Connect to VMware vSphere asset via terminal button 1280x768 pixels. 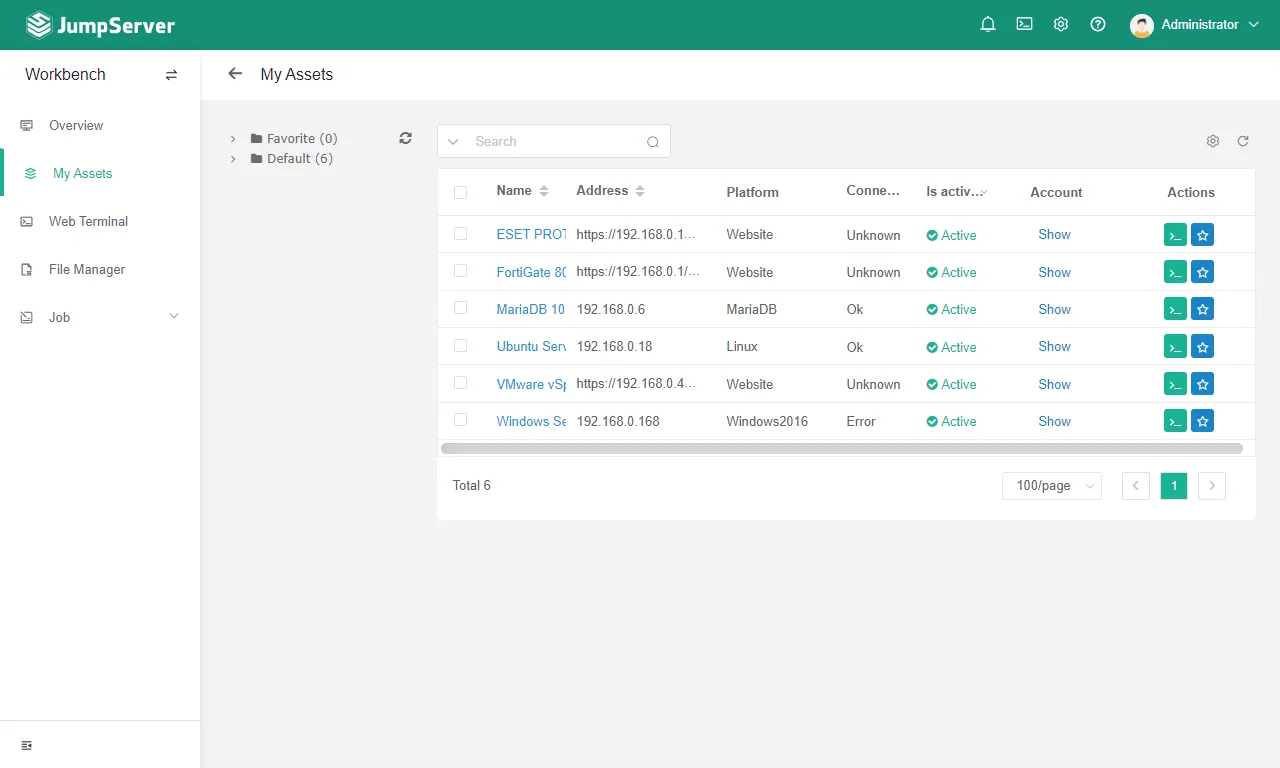click(1175, 384)
